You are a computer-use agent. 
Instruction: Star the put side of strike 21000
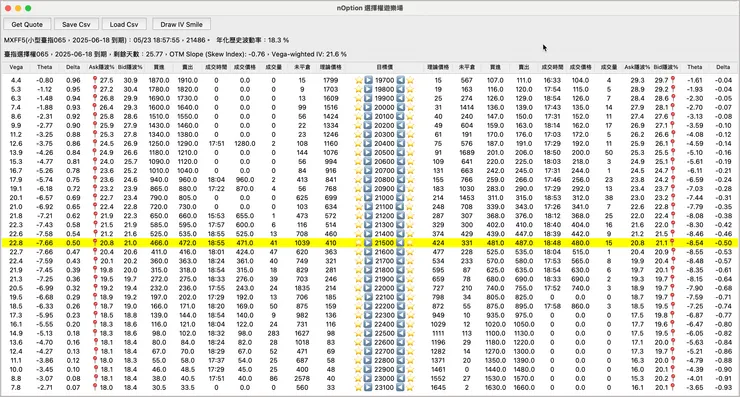(x=410, y=198)
